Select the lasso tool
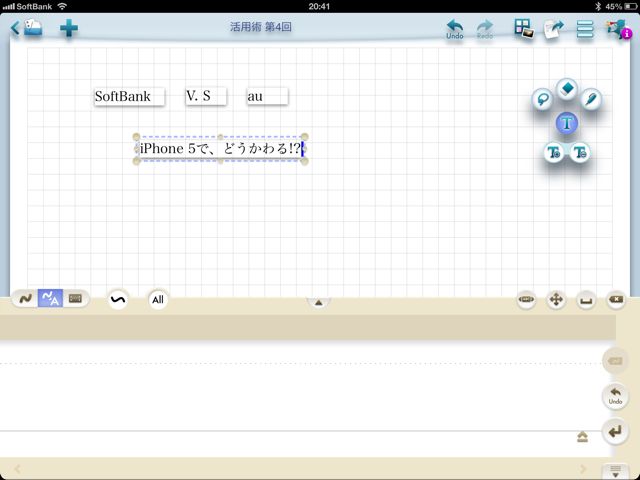Image resolution: width=640 pixels, height=480 pixels. coord(542,99)
